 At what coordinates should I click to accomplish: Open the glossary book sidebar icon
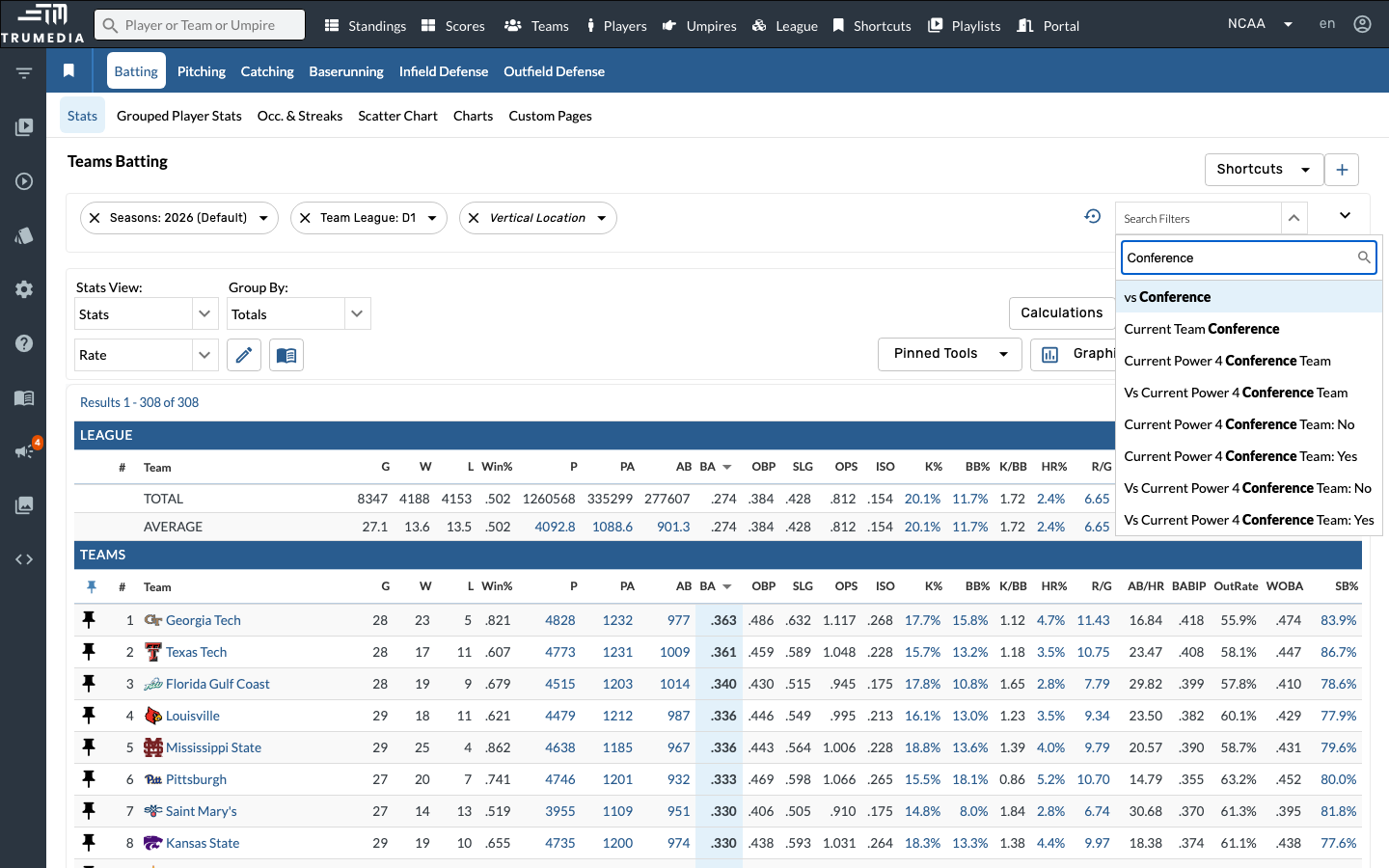pos(24,397)
